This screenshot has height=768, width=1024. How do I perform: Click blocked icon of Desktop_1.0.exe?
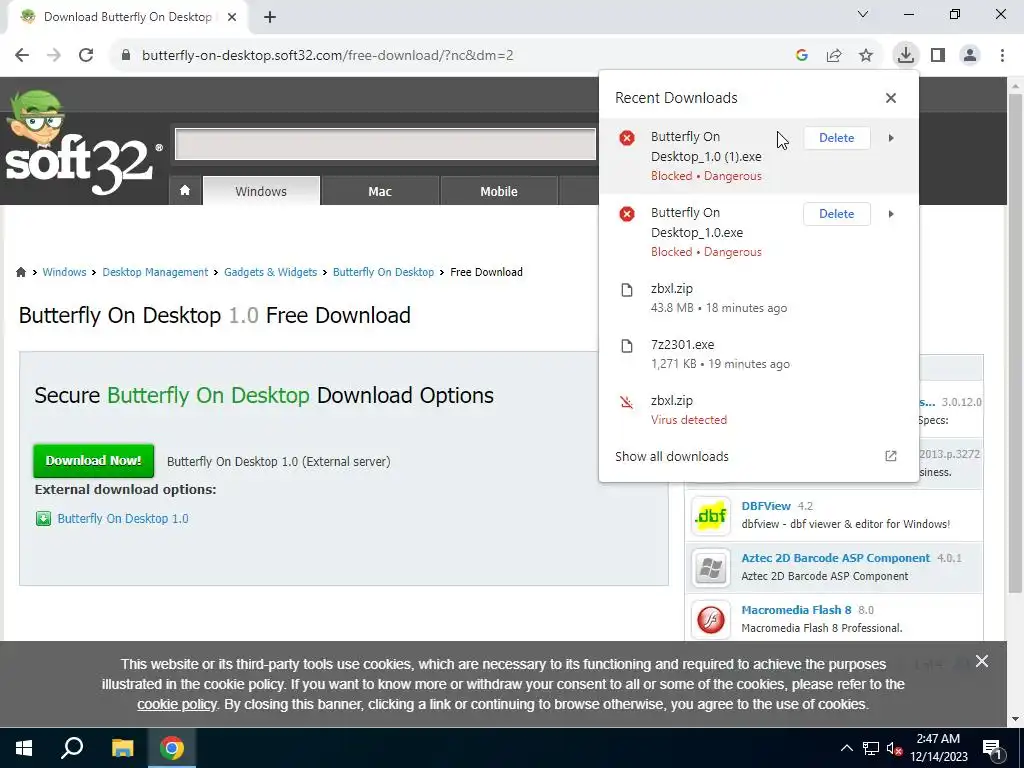click(627, 214)
